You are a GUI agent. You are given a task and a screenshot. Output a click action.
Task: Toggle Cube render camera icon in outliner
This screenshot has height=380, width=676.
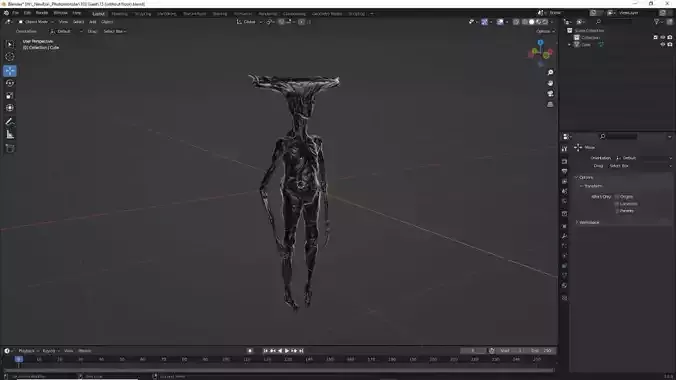670,44
